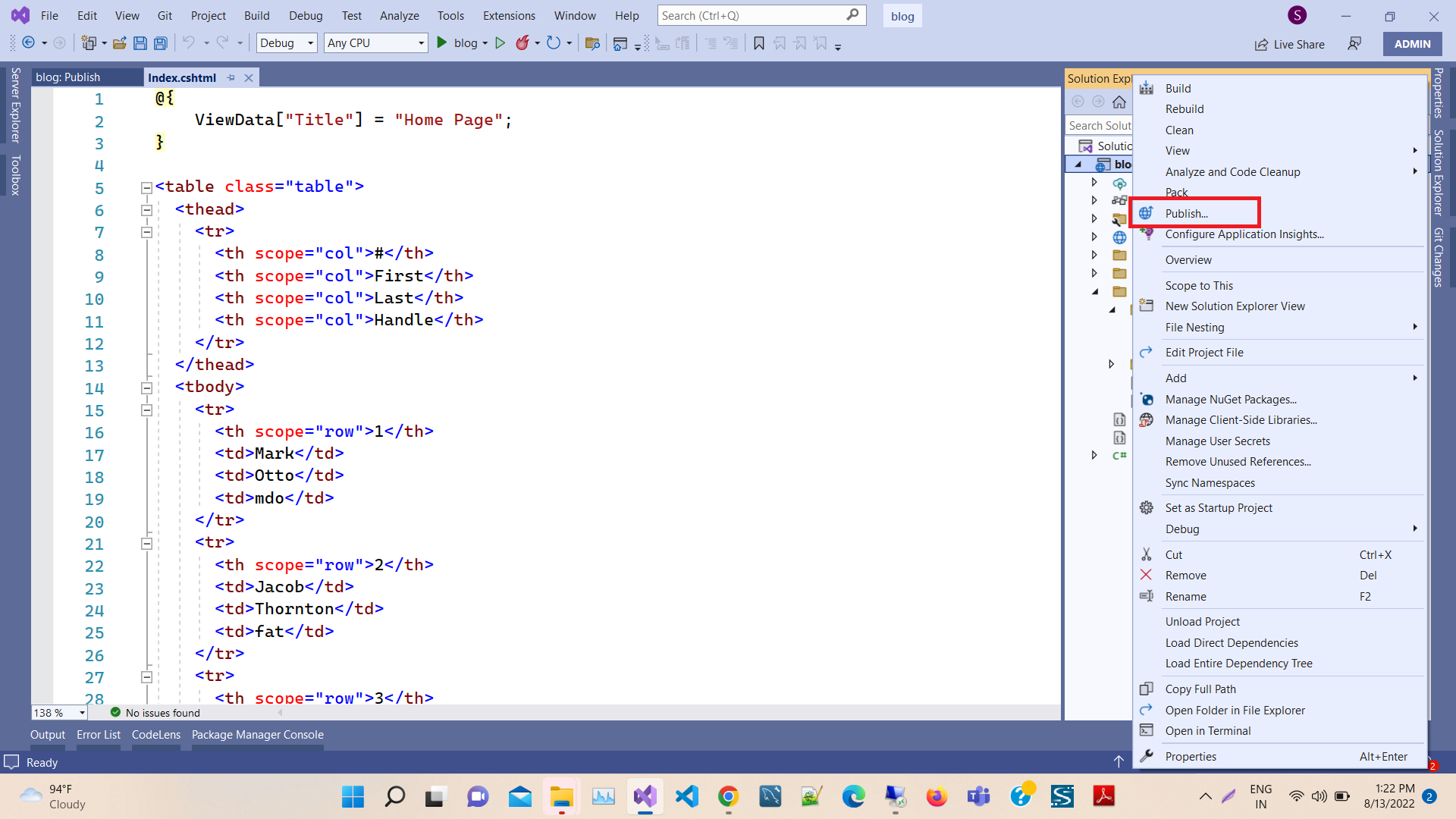
Task: Switch to the blog: Publish tab
Action: [x=86, y=77]
